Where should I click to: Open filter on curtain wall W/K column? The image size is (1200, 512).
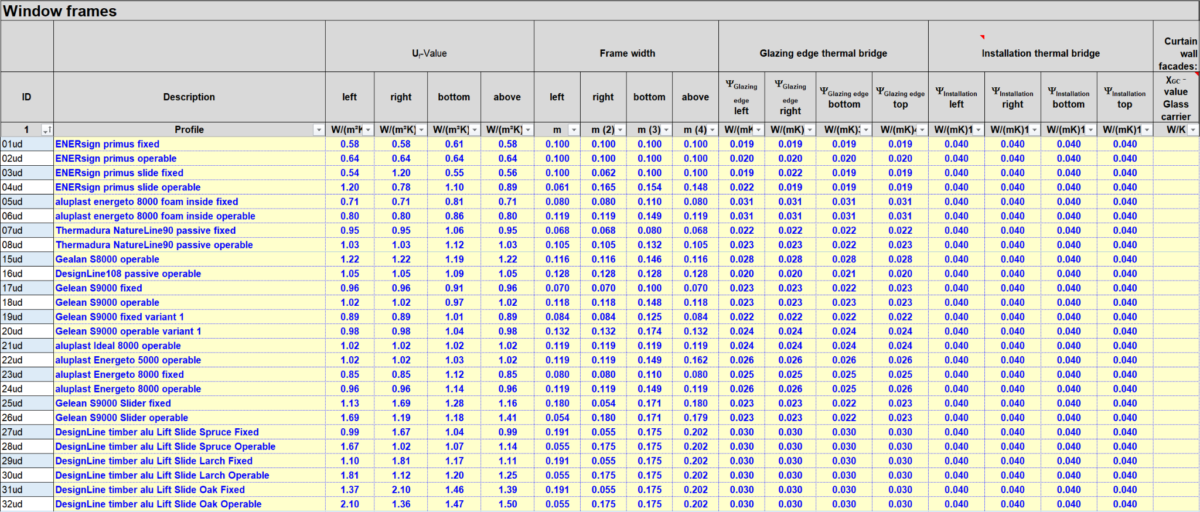coord(1193,130)
